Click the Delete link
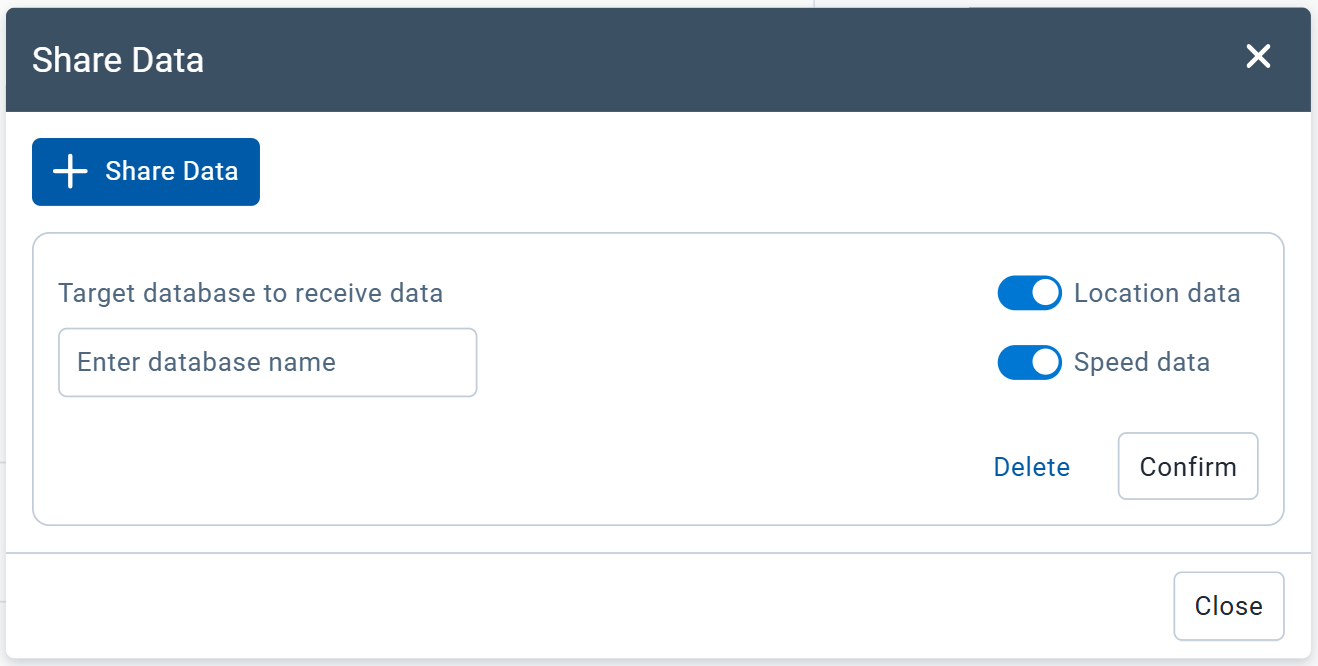 (1031, 466)
